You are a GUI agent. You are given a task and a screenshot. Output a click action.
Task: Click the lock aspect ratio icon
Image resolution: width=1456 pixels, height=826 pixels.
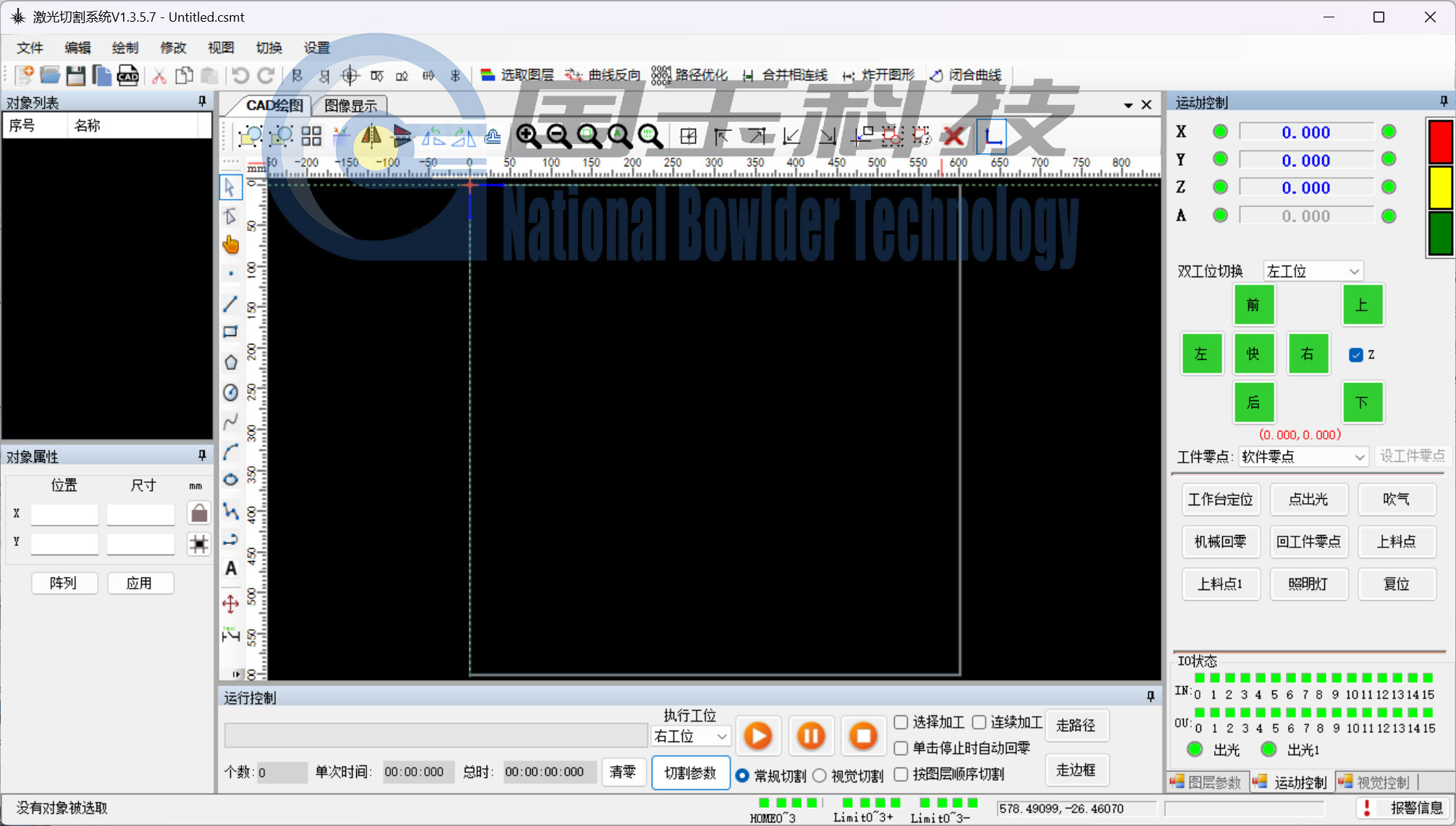coord(198,513)
